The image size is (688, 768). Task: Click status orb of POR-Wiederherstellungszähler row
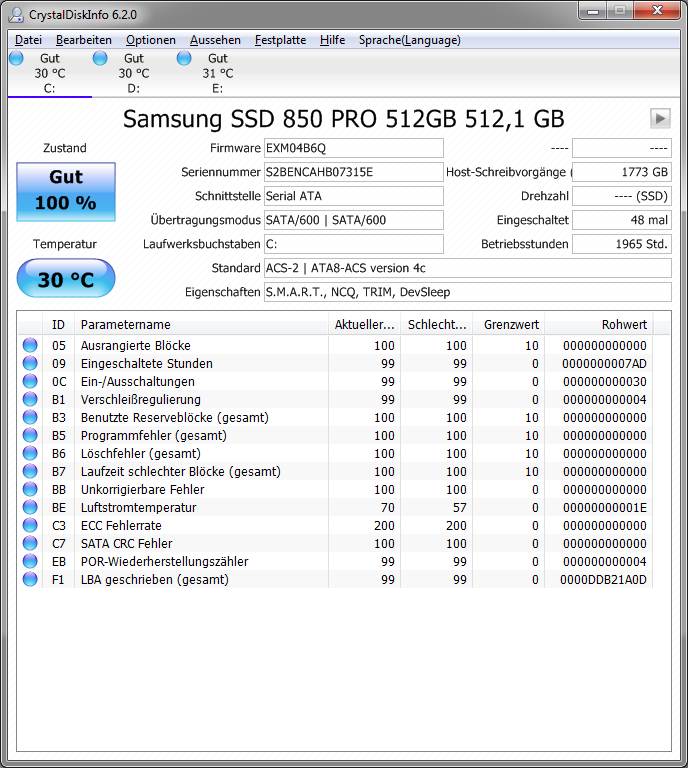[x=30, y=561]
